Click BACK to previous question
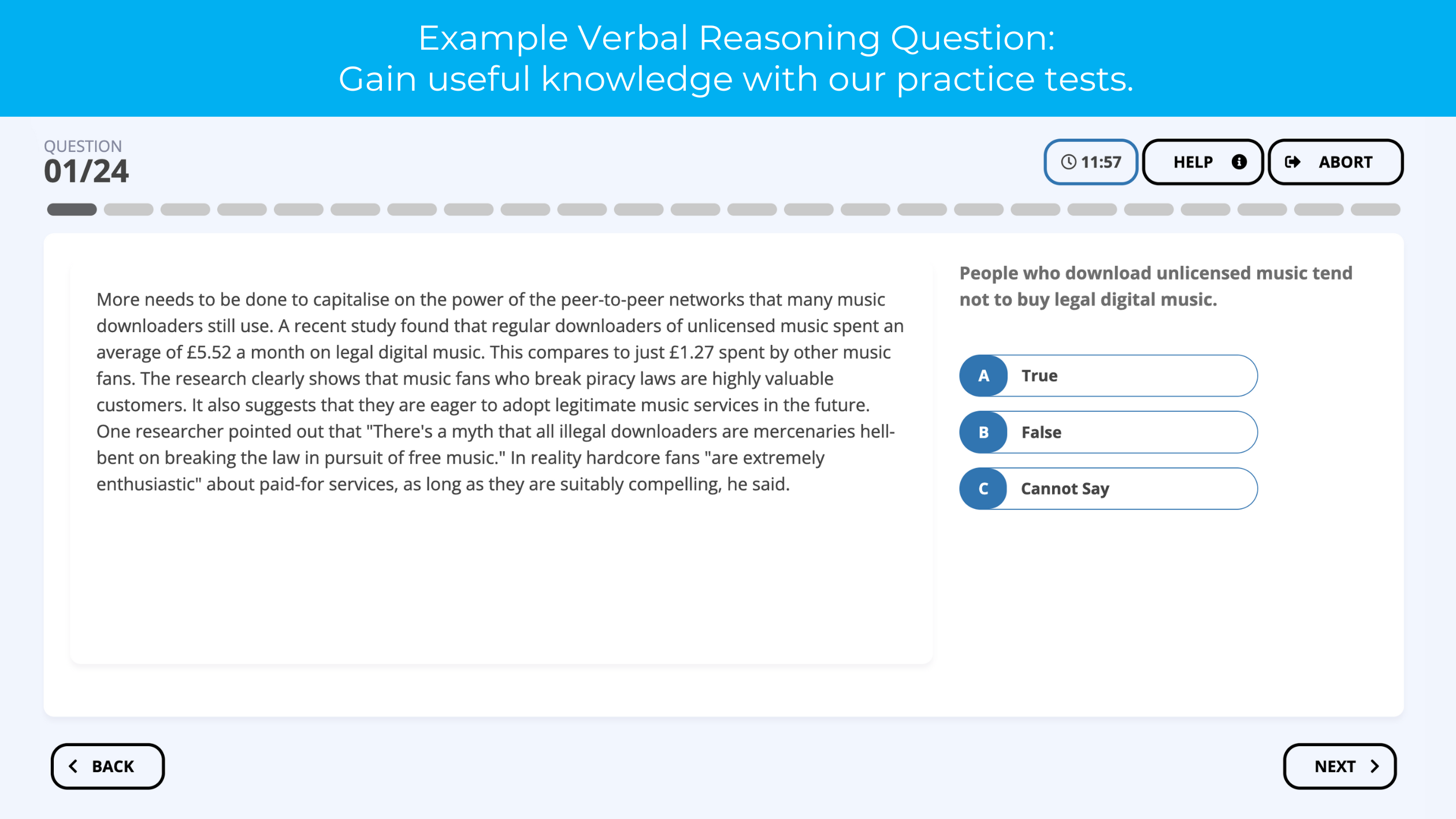The width and height of the screenshot is (1456, 819). [106, 765]
